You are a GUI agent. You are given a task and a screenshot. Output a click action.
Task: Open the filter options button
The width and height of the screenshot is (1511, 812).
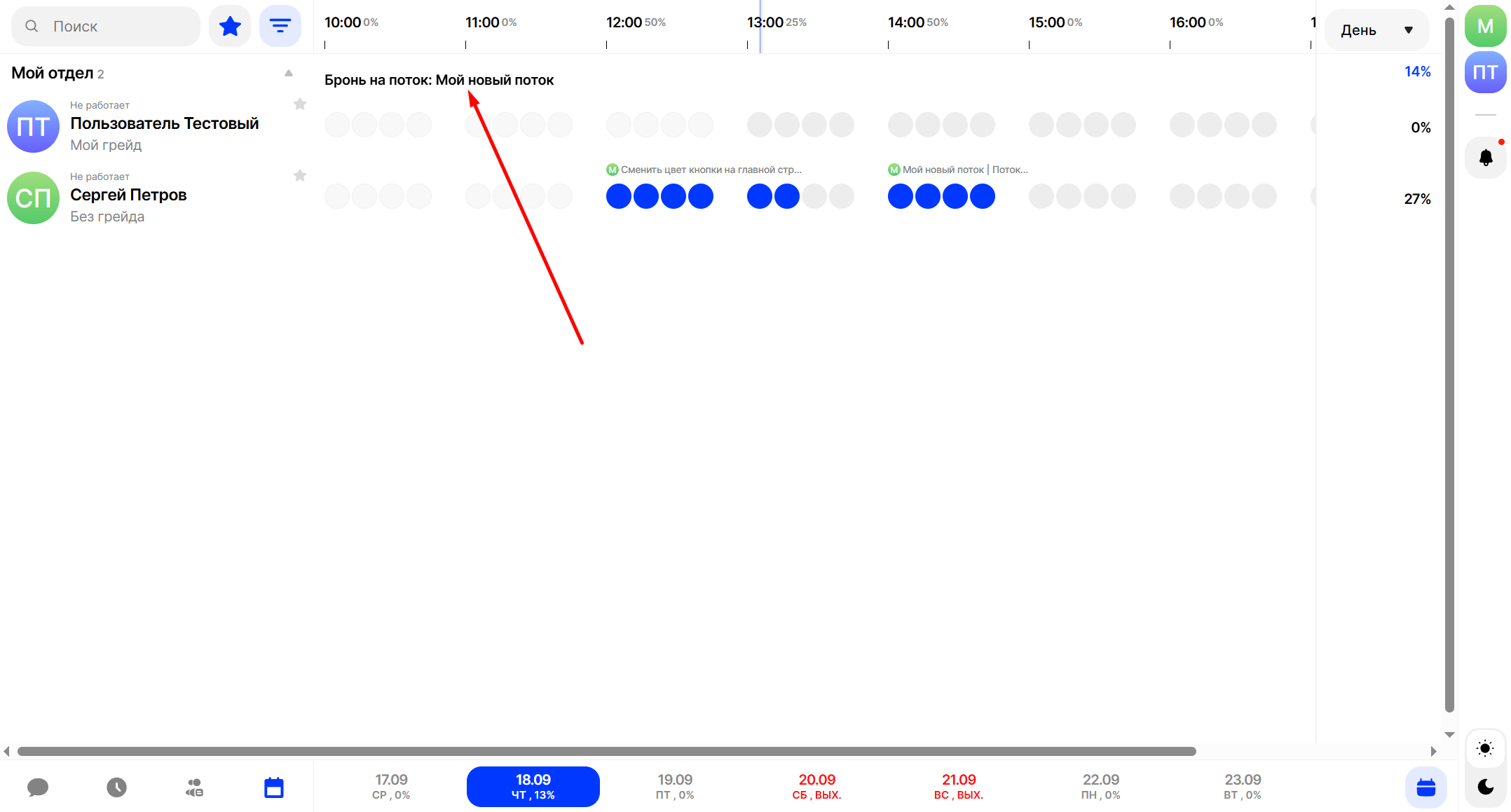tap(280, 27)
